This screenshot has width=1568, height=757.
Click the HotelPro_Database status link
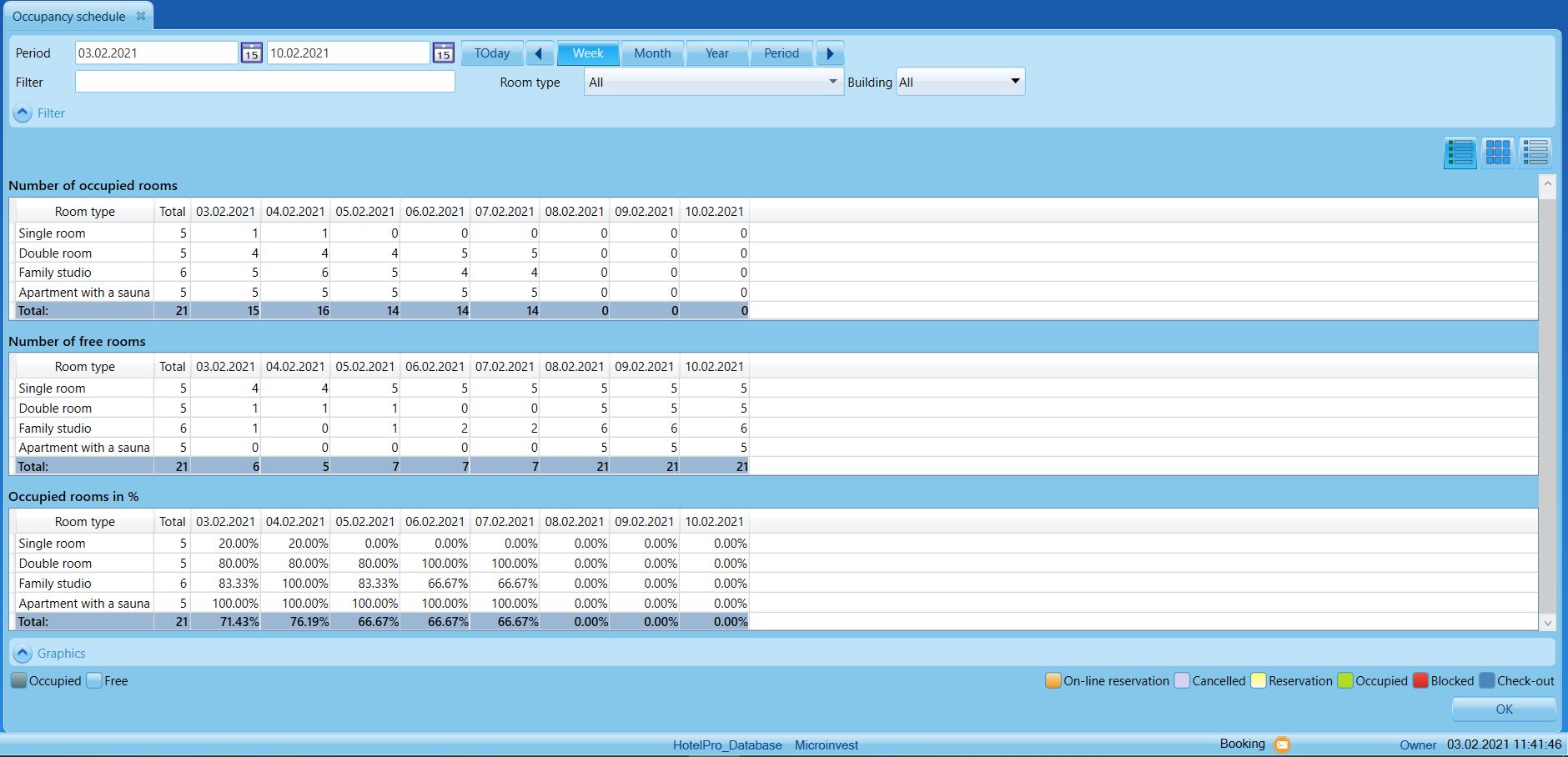(x=727, y=745)
